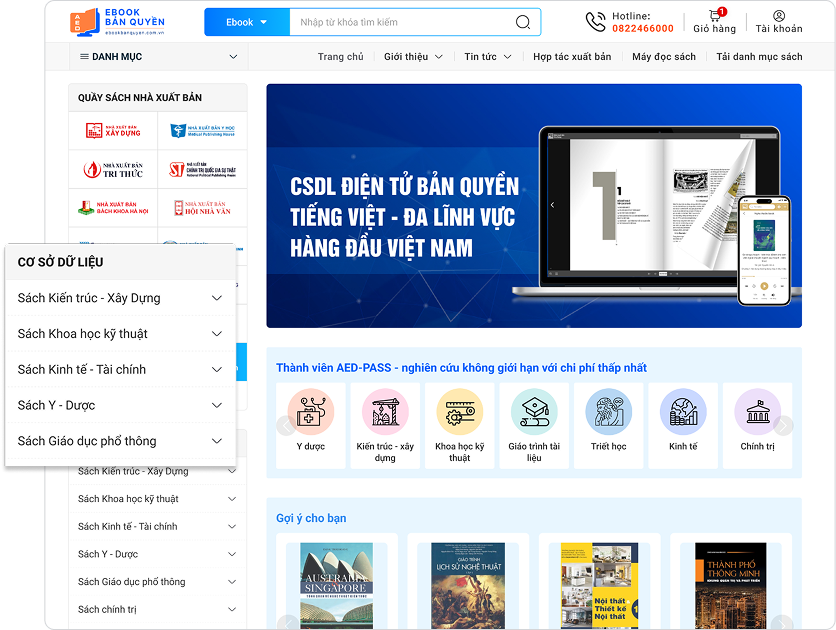Select the Y dược category icon
This screenshot has width=836, height=630.
pos(310,410)
